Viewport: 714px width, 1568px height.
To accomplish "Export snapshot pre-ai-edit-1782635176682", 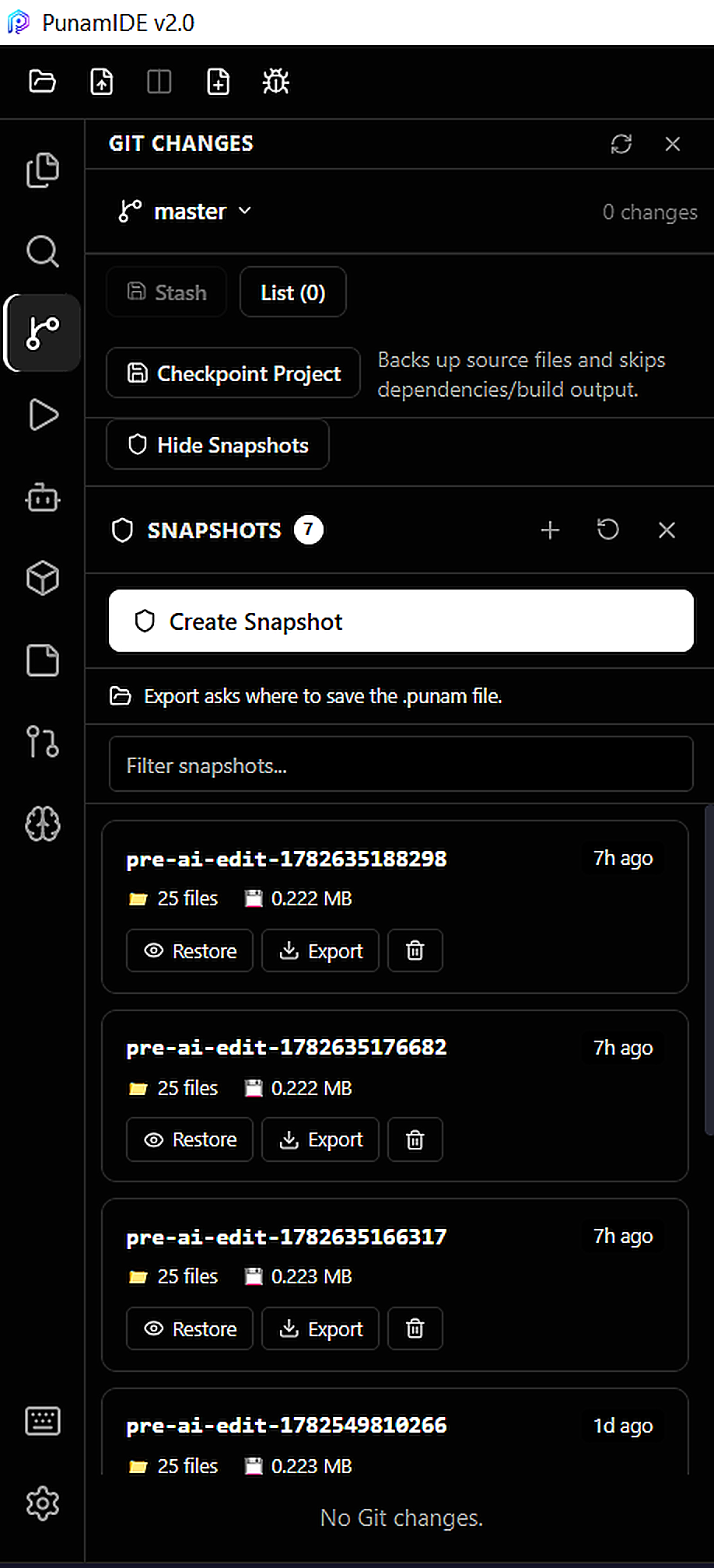I will [320, 1139].
